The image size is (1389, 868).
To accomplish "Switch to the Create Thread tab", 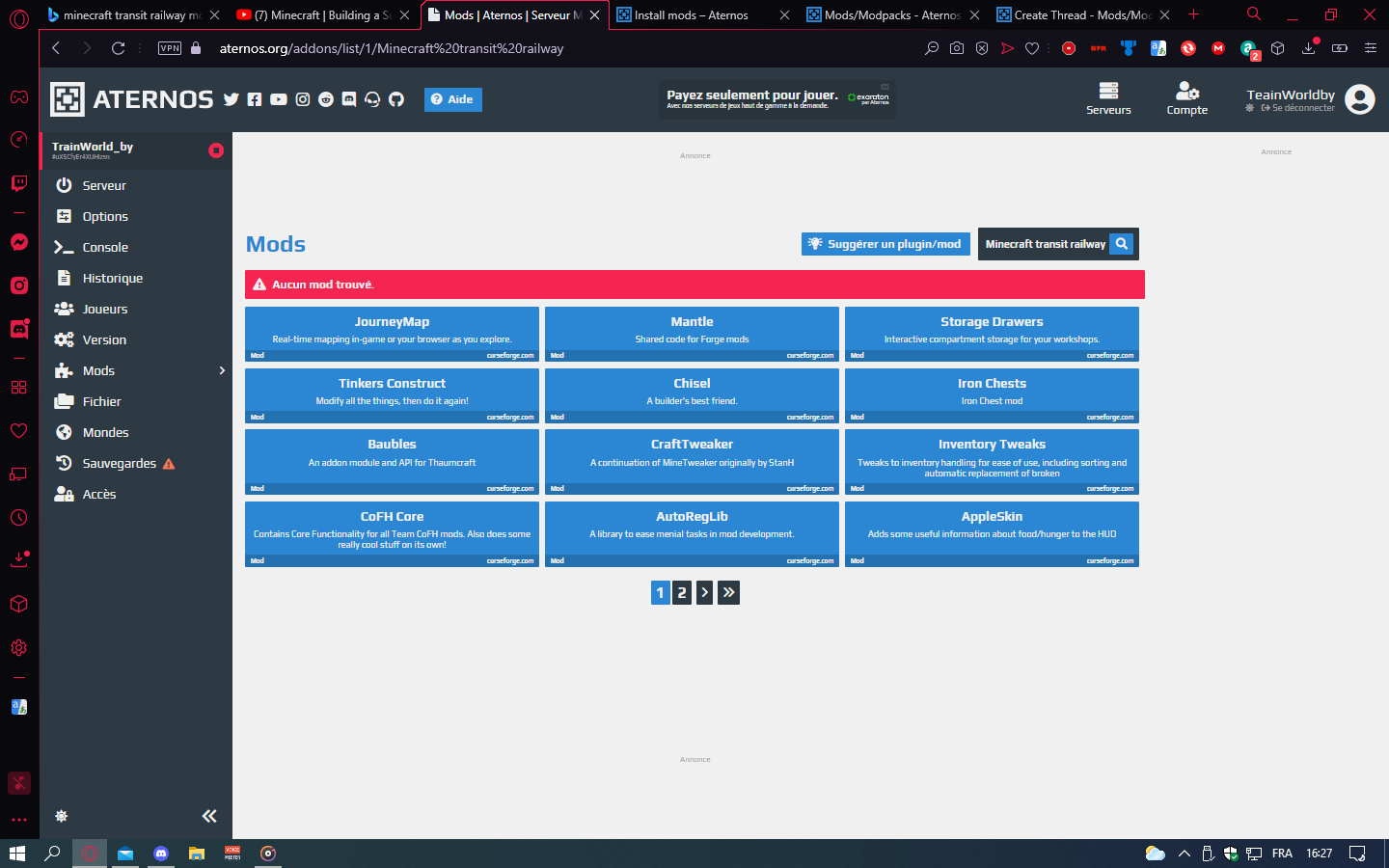I will click(1084, 14).
